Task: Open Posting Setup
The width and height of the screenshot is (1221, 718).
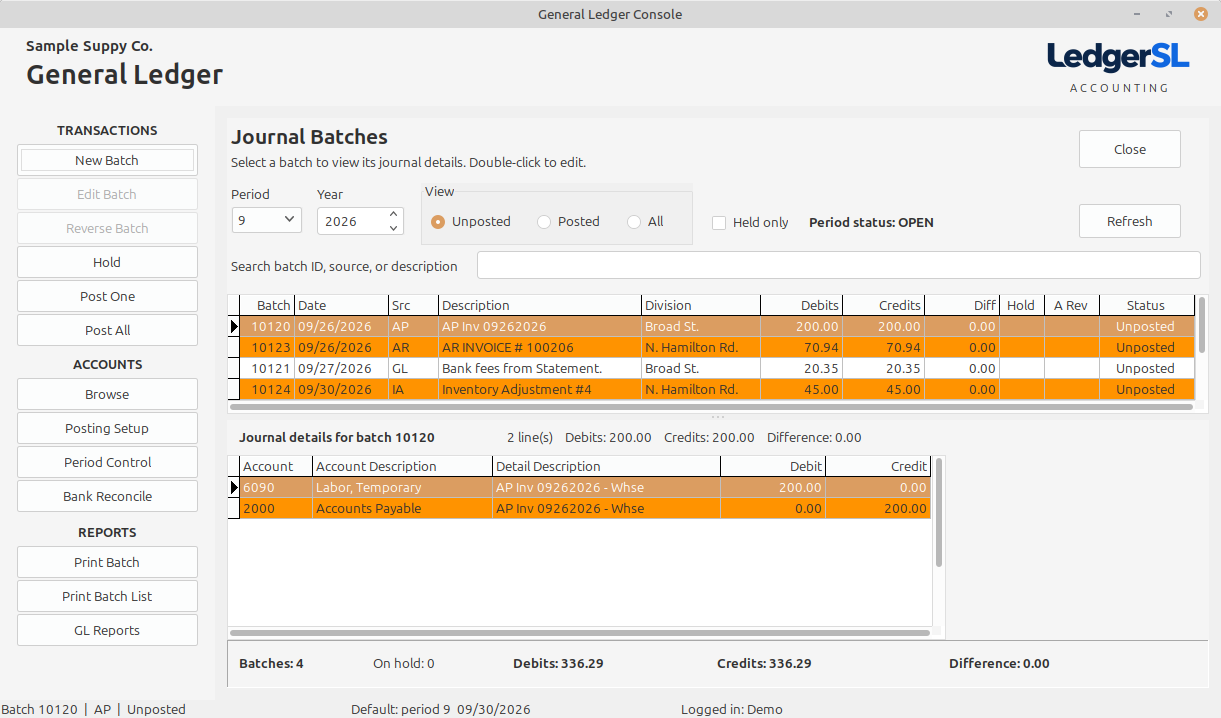Action: click(107, 428)
